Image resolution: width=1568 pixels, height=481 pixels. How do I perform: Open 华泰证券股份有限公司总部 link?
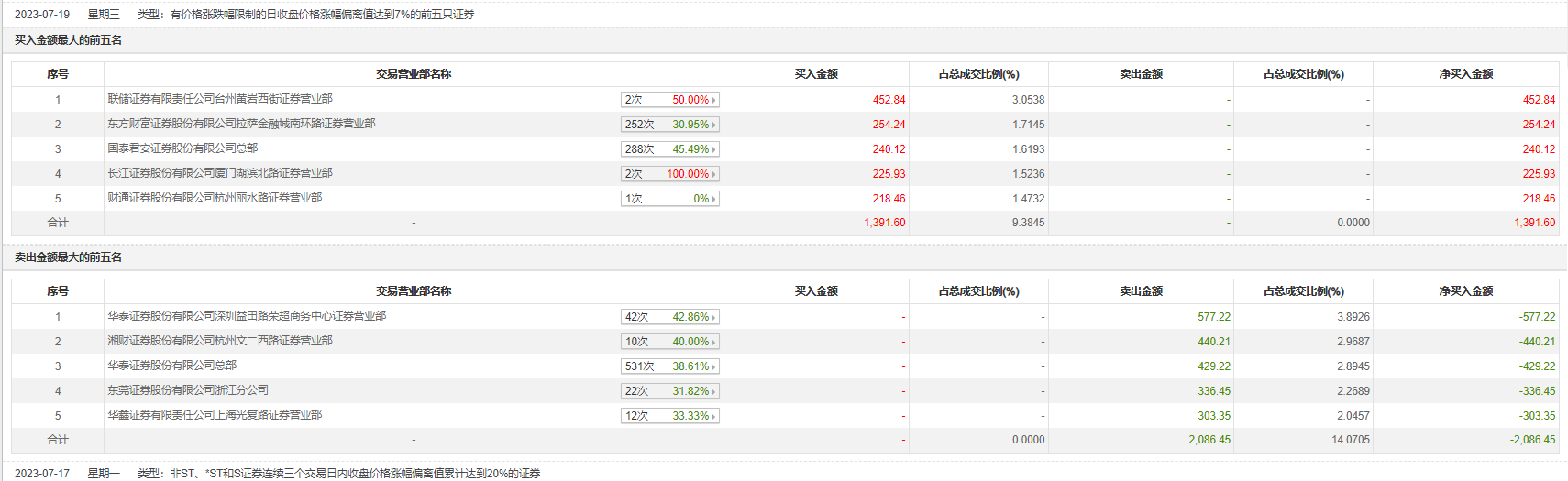click(x=172, y=366)
